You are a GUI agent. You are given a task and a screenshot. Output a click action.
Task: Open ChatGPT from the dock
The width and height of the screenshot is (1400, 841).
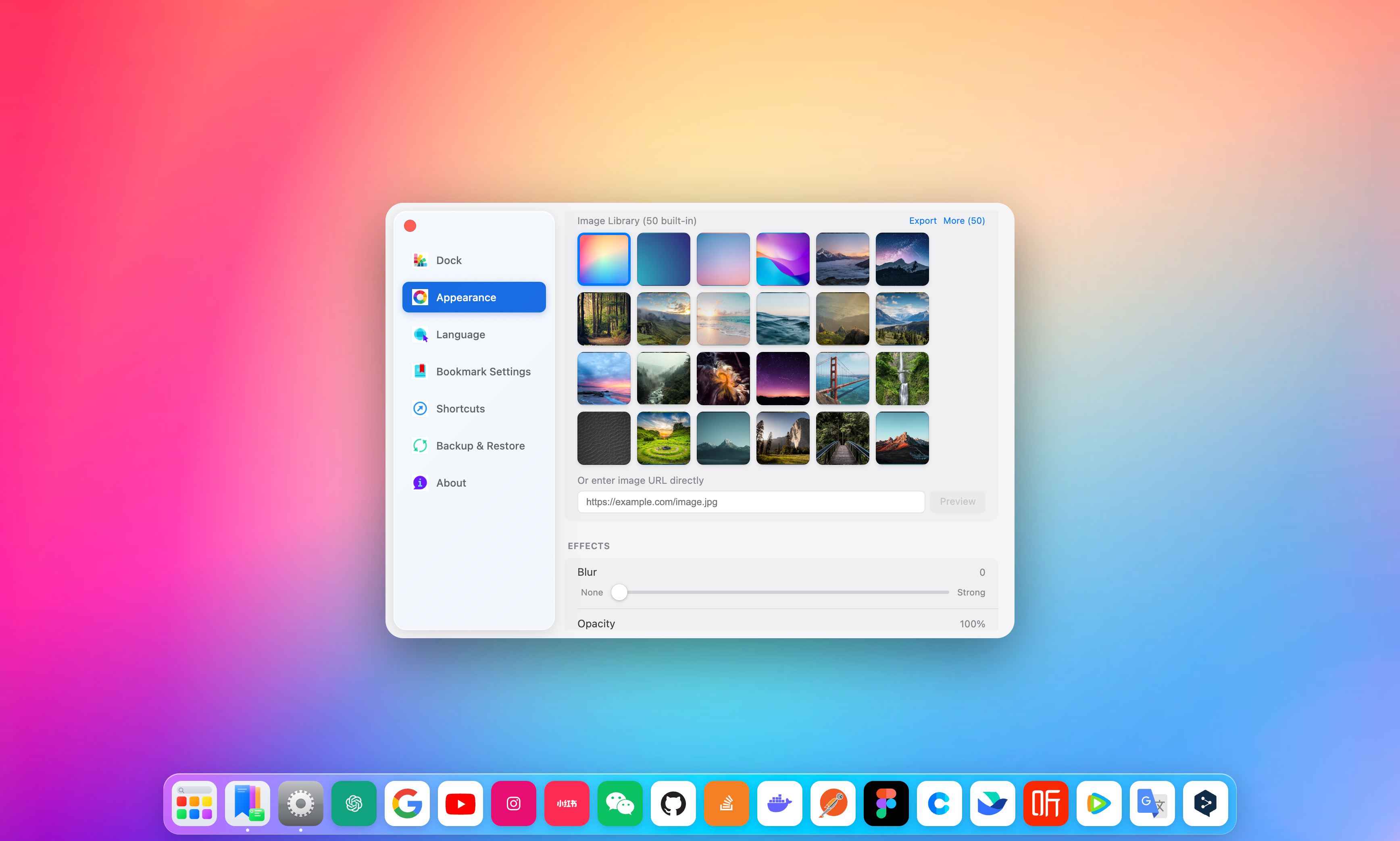[354, 803]
